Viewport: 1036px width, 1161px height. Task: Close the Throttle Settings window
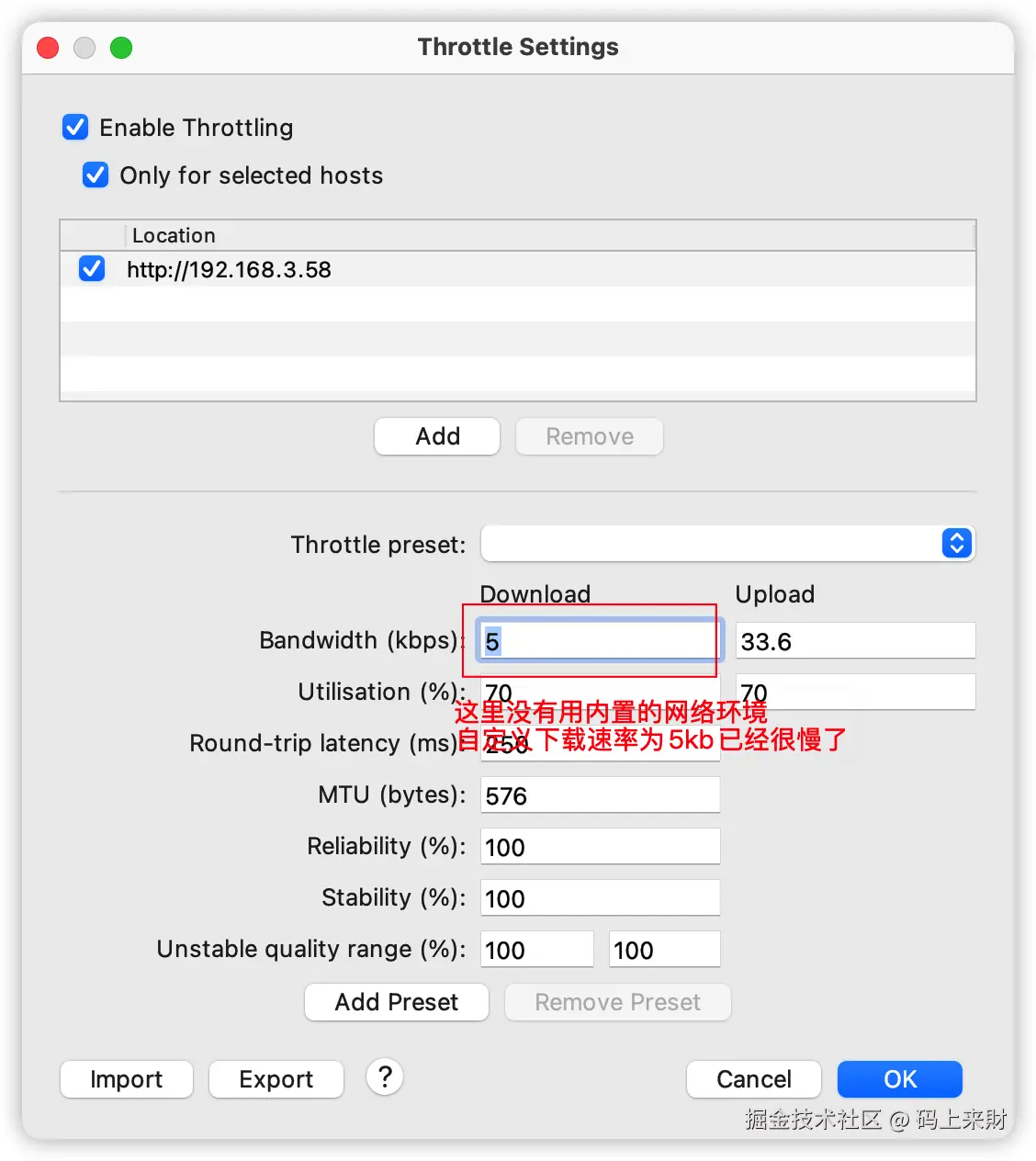click(48, 48)
